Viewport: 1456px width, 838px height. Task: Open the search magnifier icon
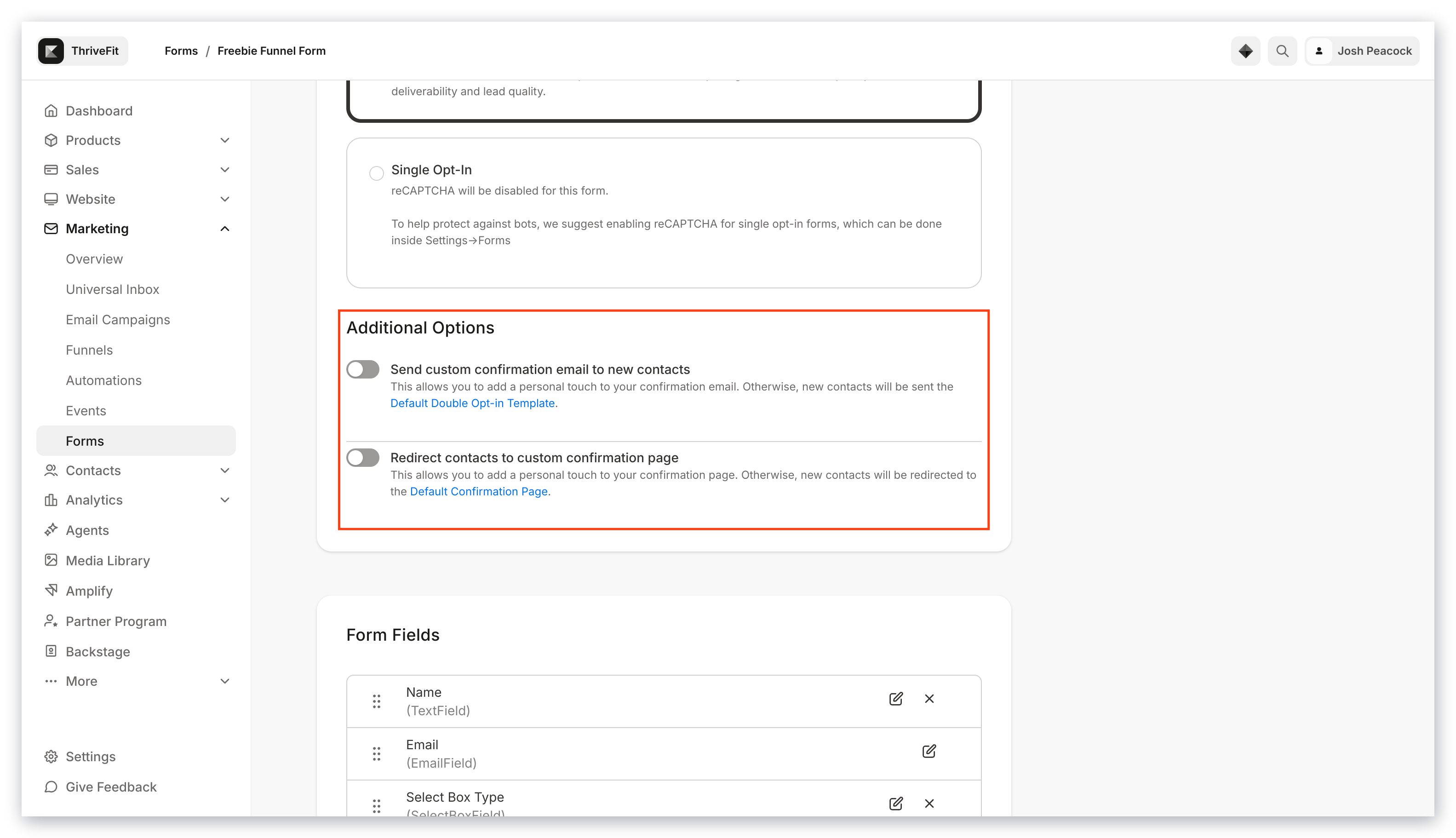(x=1282, y=51)
